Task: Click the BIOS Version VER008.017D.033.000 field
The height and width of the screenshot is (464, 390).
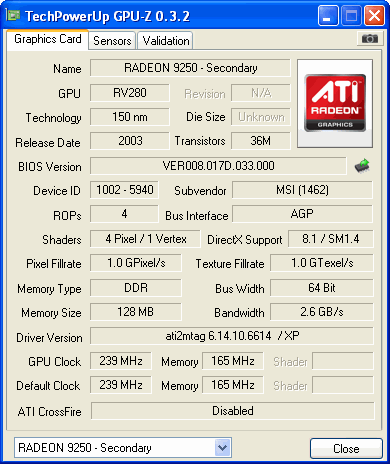Action: coord(218,166)
